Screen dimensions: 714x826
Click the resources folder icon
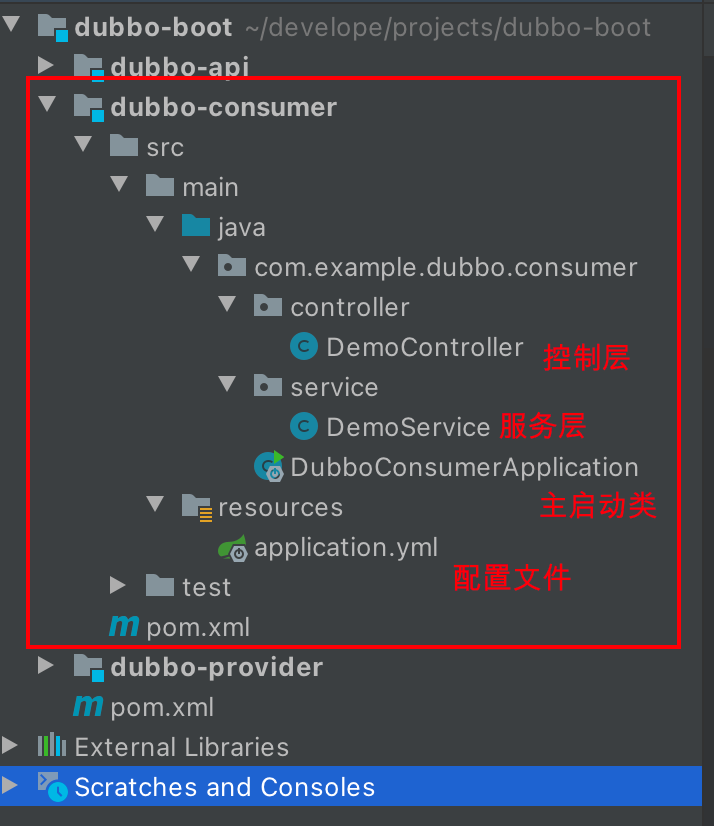click(197, 507)
